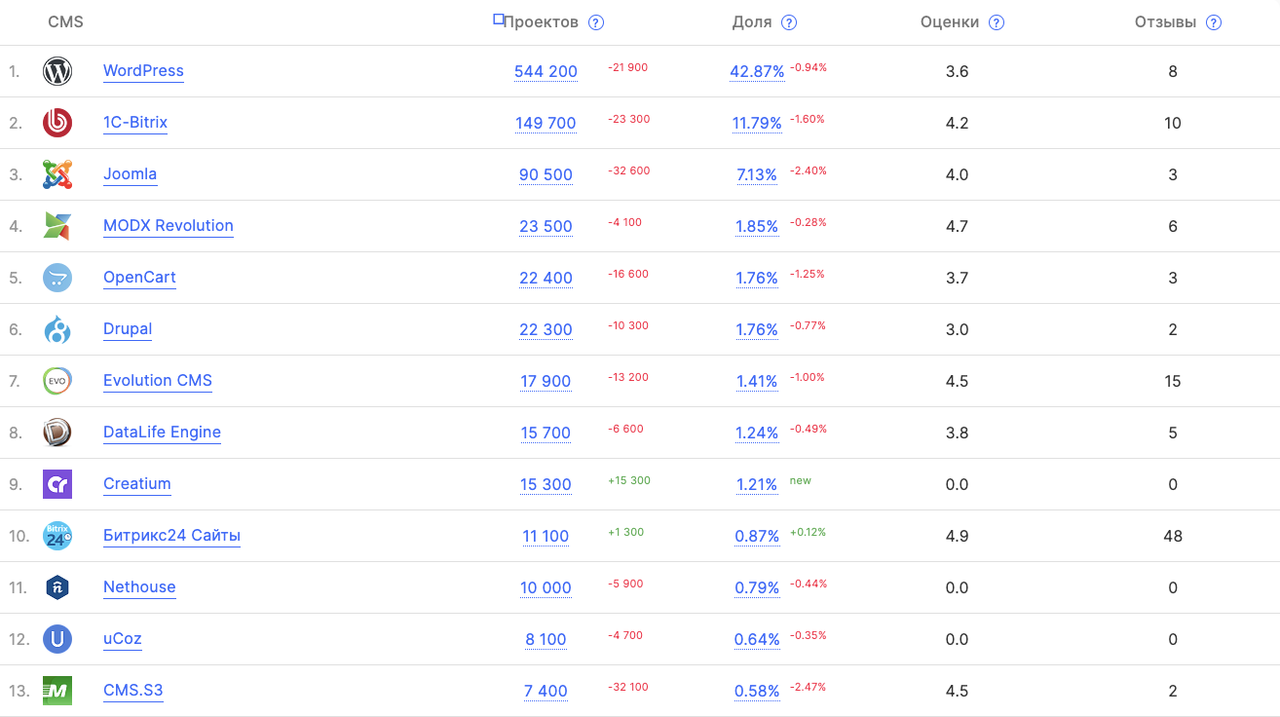Click Nethouse project count 10 000
1280x717 pixels.
pyautogui.click(x=546, y=588)
